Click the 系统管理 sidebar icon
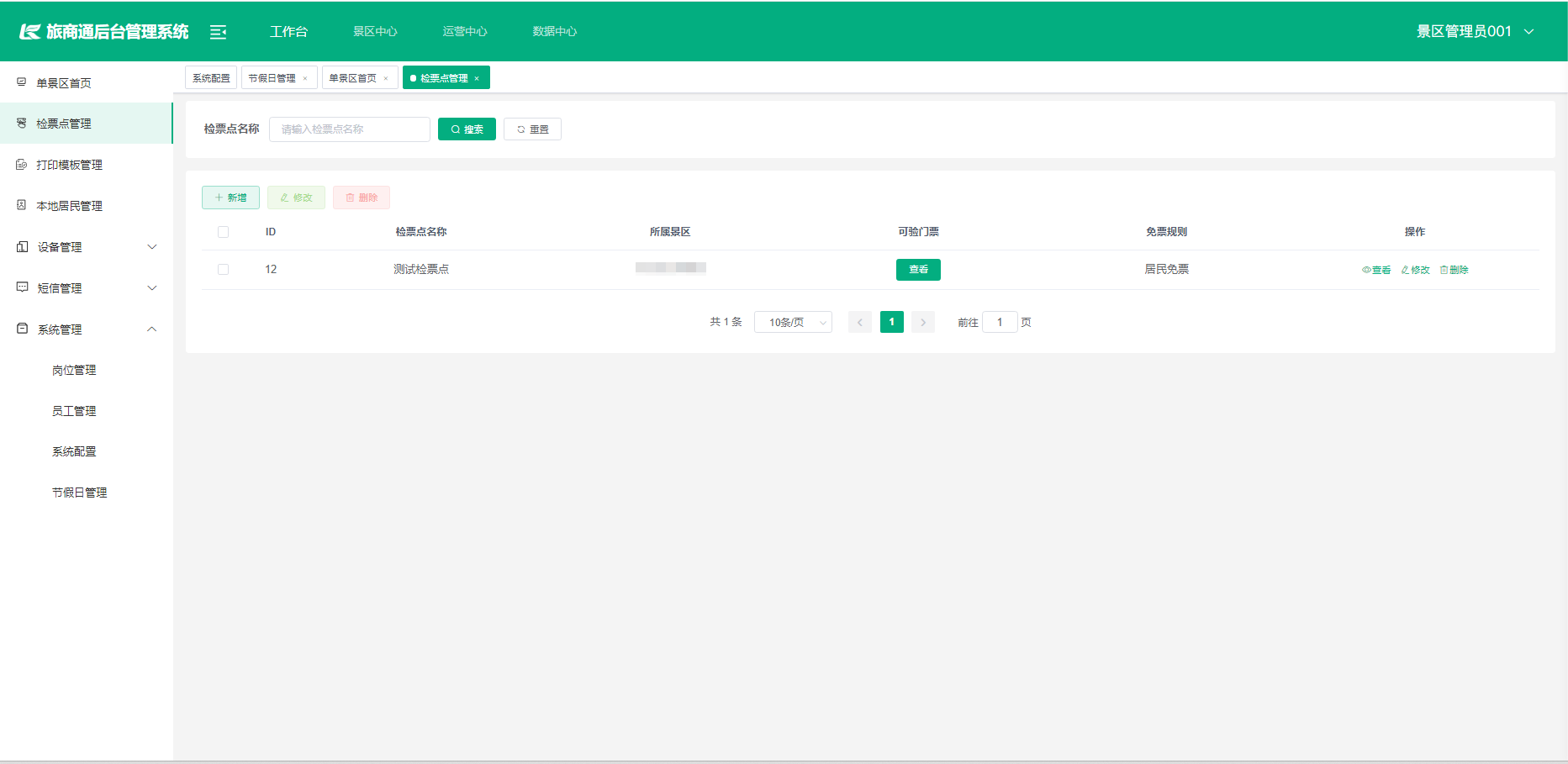 click(x=23, y=329)
